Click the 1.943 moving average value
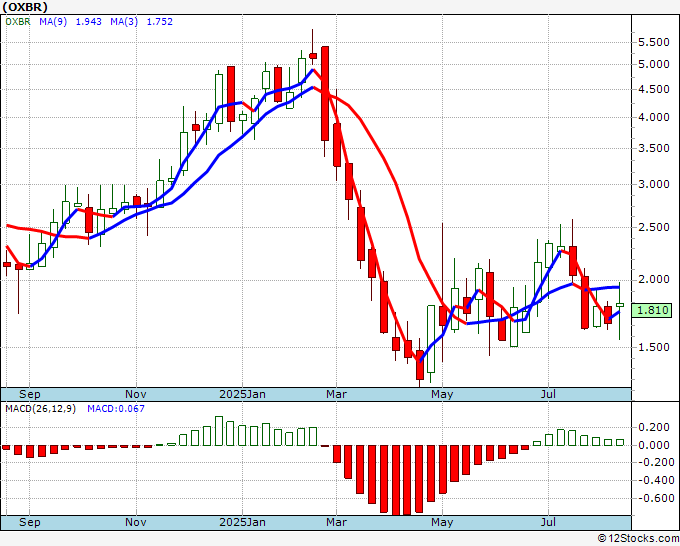This screenshot has width=680, height=546. click(88, 22)
